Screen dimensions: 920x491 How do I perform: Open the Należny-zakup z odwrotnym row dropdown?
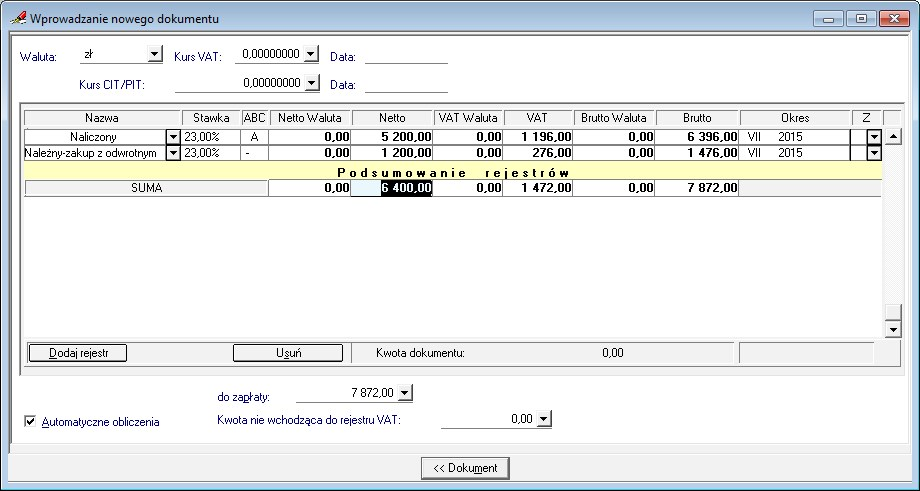tap(172, 153)
